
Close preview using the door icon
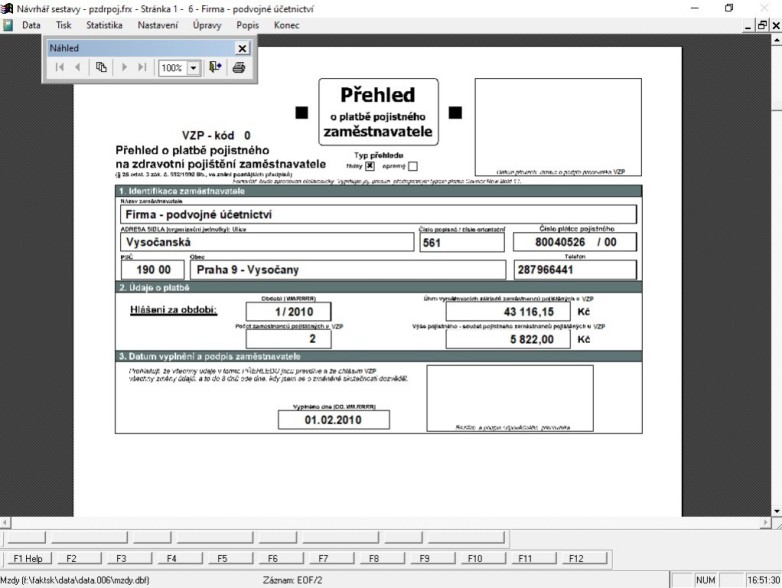click(x=215, y=67)
